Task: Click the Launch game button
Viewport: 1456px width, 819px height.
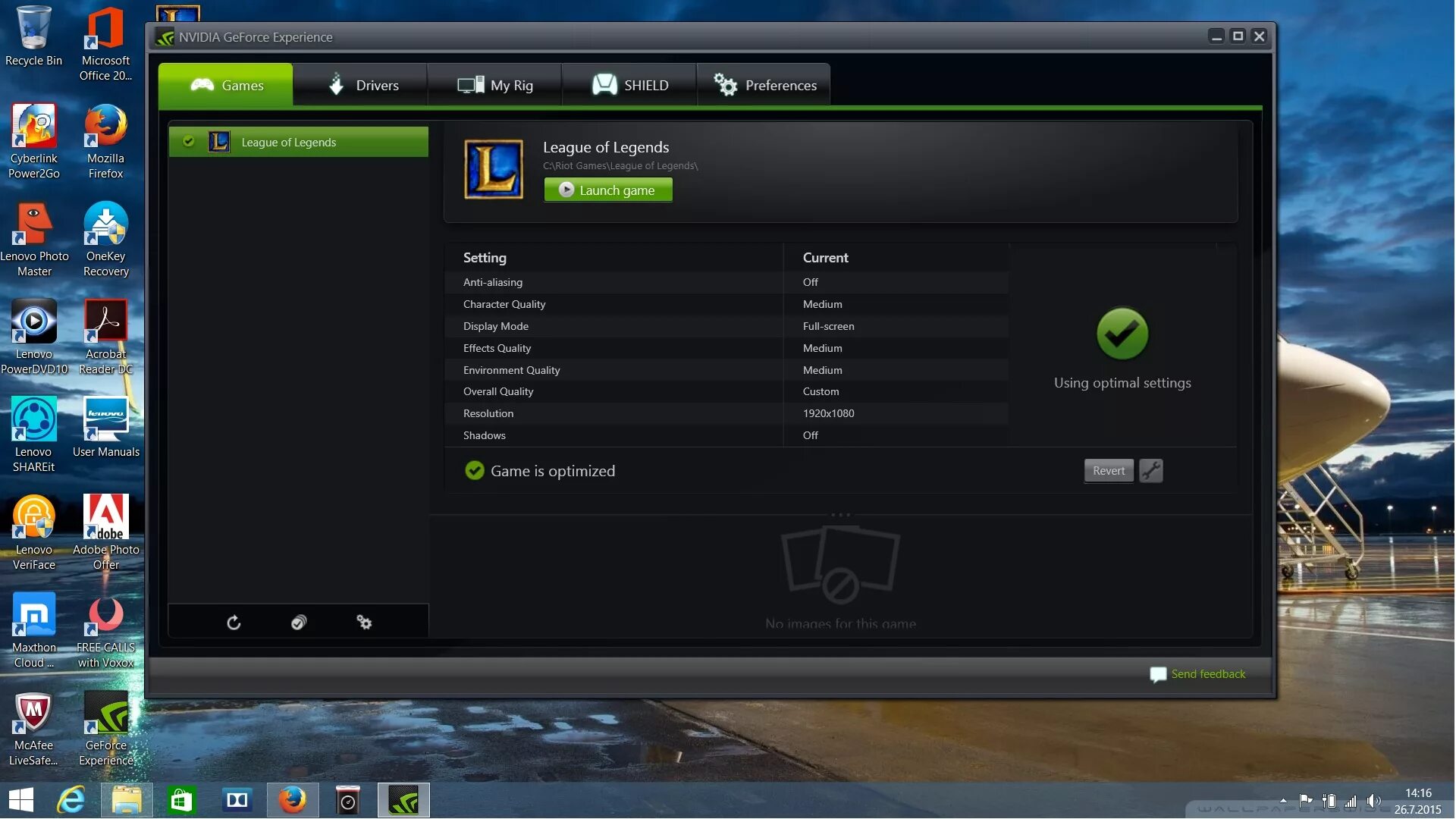Action: pos(608,190)
